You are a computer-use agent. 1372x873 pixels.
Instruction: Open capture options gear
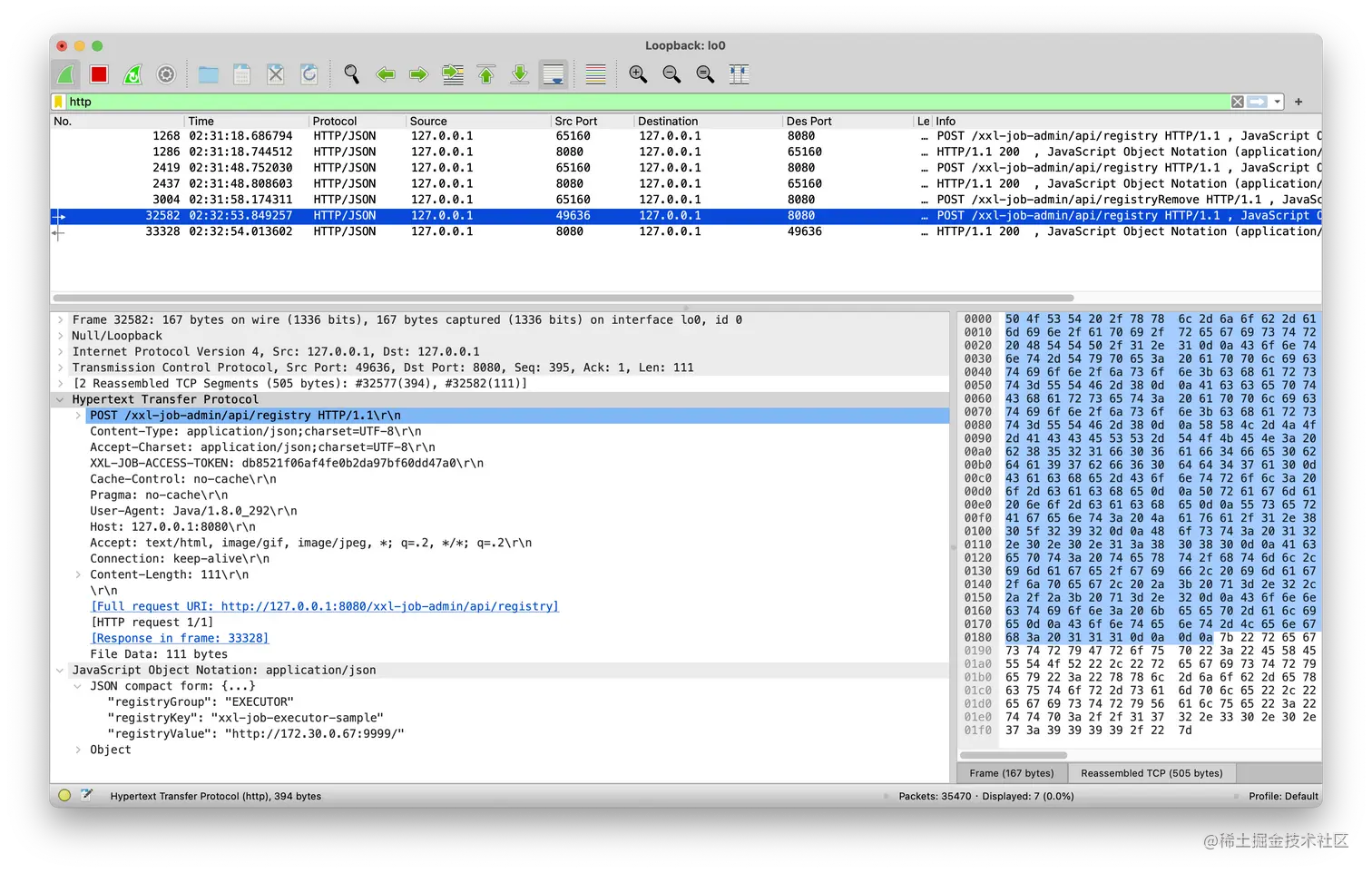pyautogui.click(x=166, y=74)
